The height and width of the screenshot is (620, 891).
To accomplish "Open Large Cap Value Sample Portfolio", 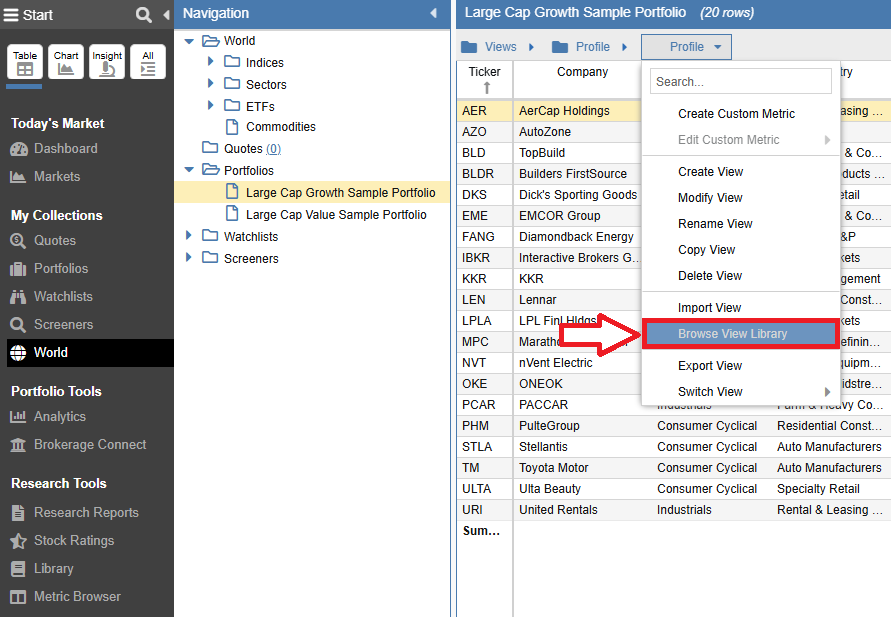I will point(336,215).
